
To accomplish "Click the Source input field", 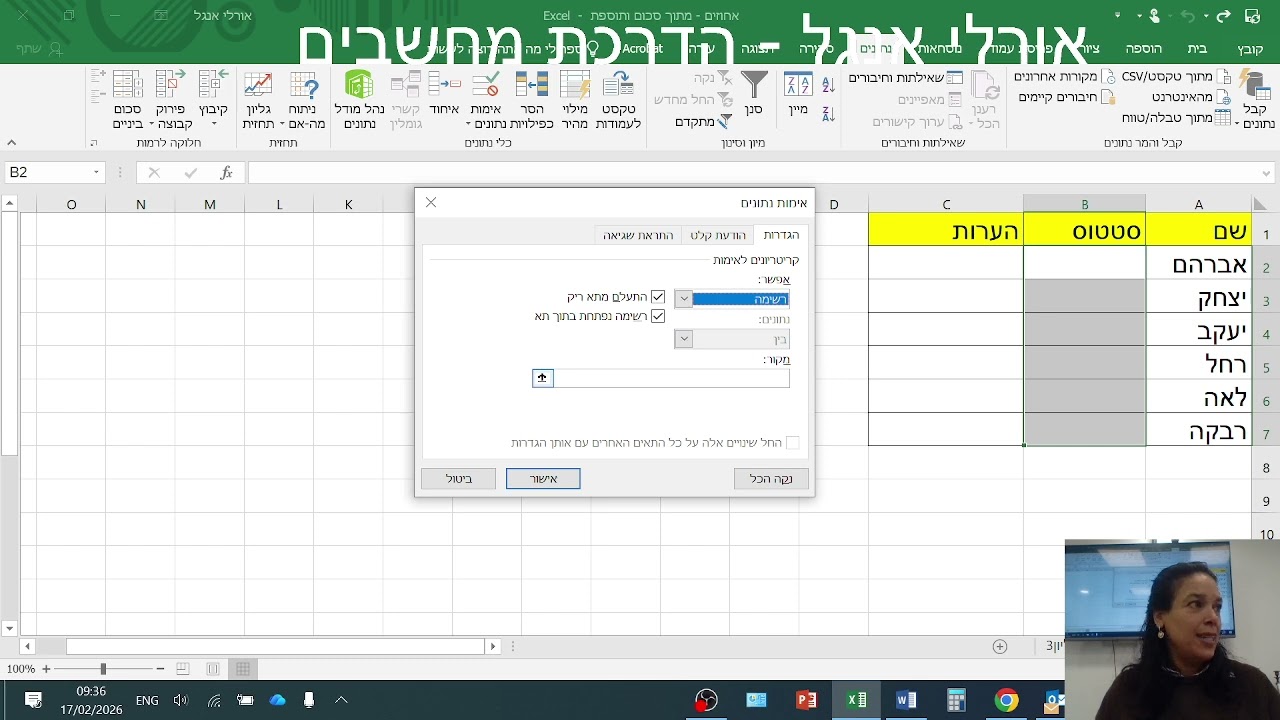I will [671, 377].
